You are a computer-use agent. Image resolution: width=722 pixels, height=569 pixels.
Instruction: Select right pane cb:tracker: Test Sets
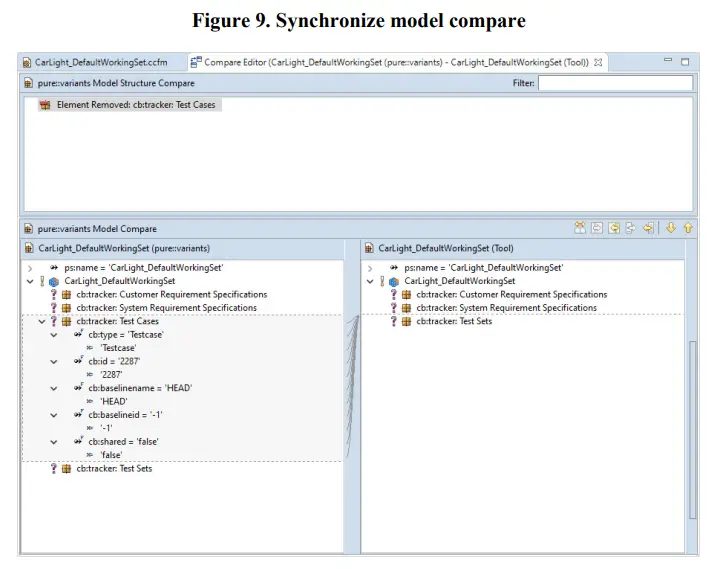[454, 321]
